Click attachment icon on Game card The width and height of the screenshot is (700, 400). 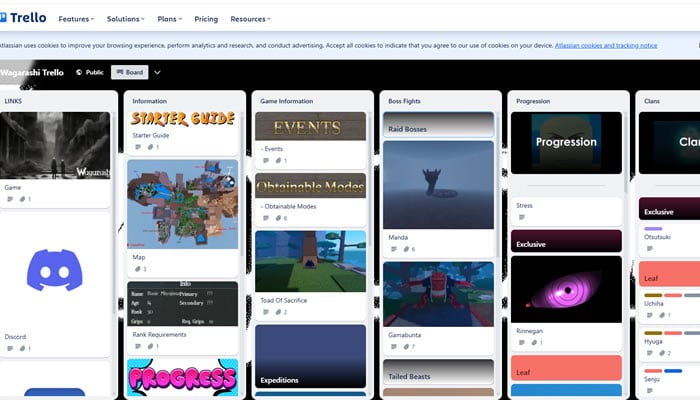22,199
